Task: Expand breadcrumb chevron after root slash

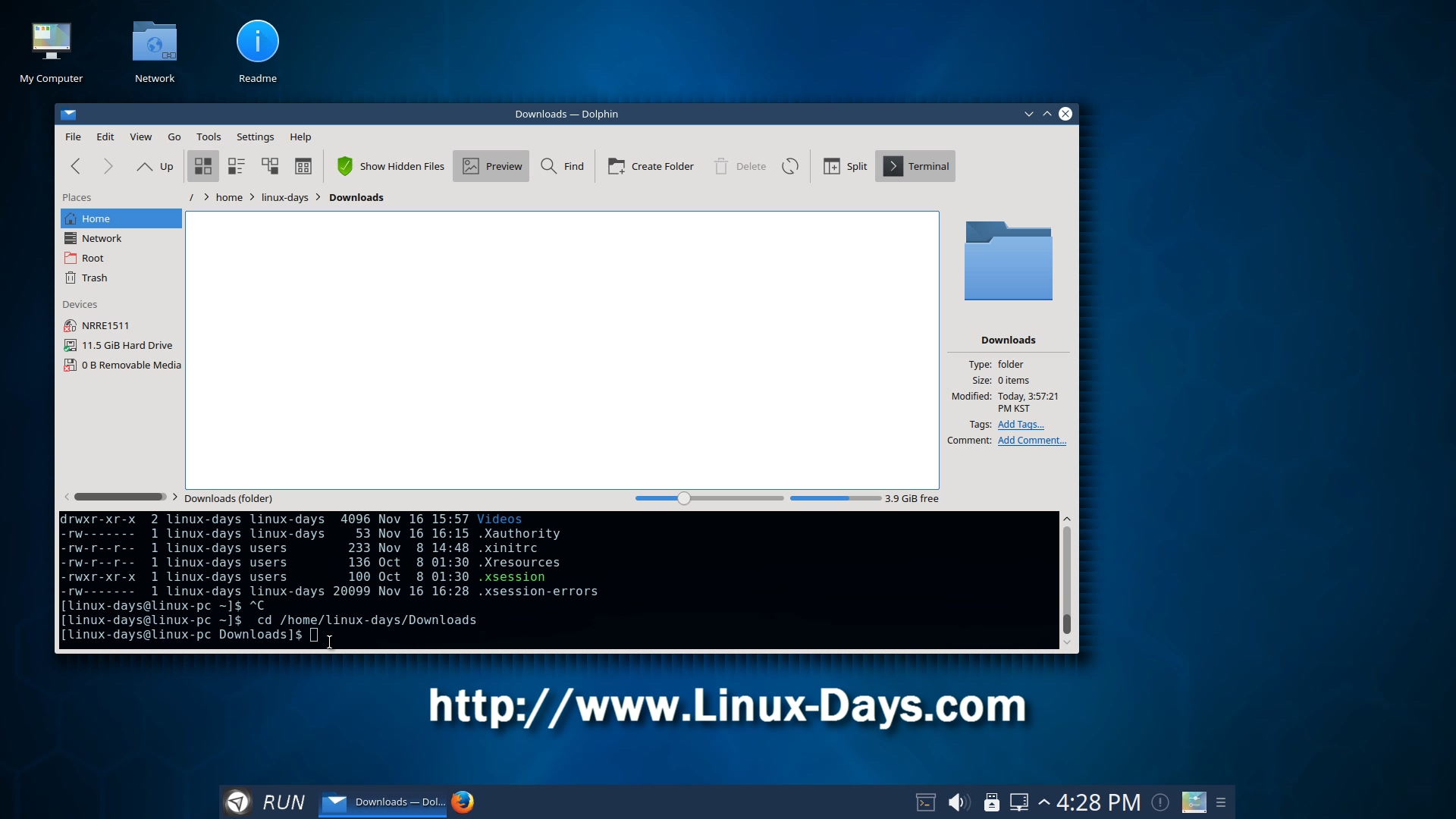Action: (206, 197)
